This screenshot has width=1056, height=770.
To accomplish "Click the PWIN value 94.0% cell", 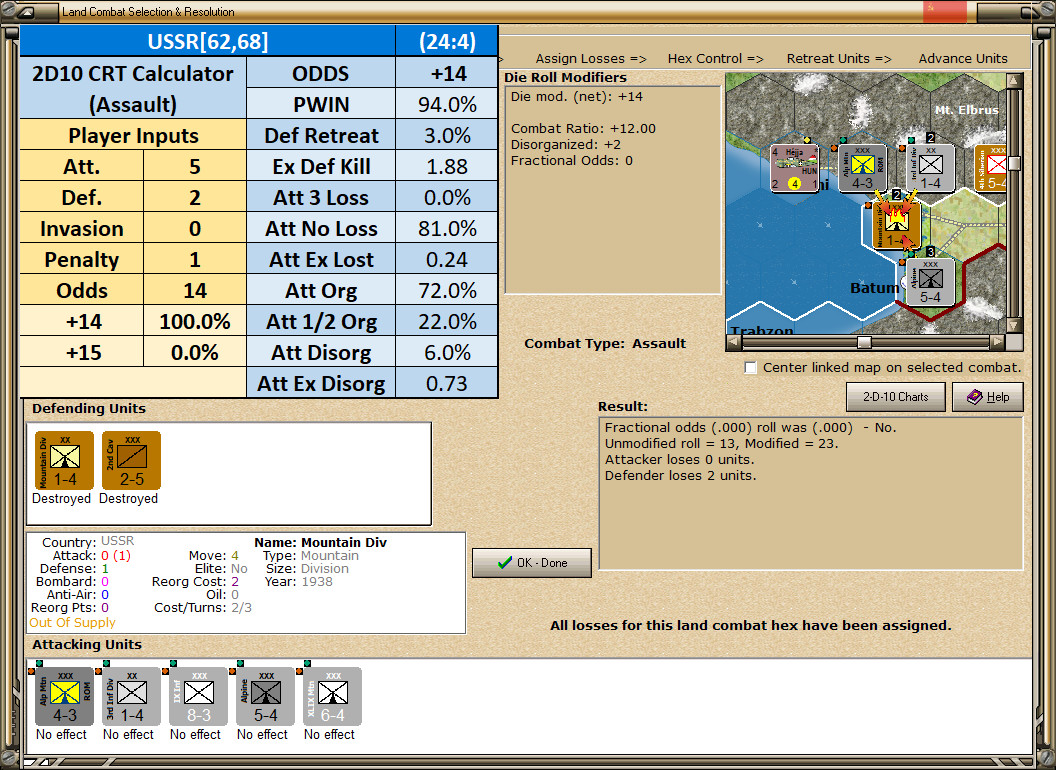I will click(447, 104).
